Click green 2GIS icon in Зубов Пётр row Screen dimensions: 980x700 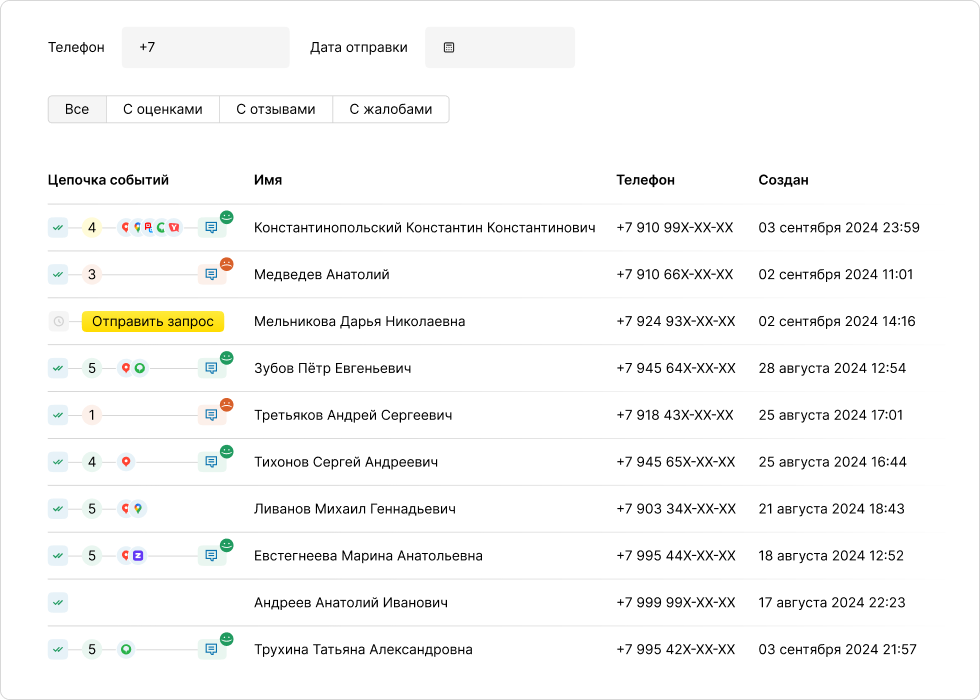click(139, 368)
